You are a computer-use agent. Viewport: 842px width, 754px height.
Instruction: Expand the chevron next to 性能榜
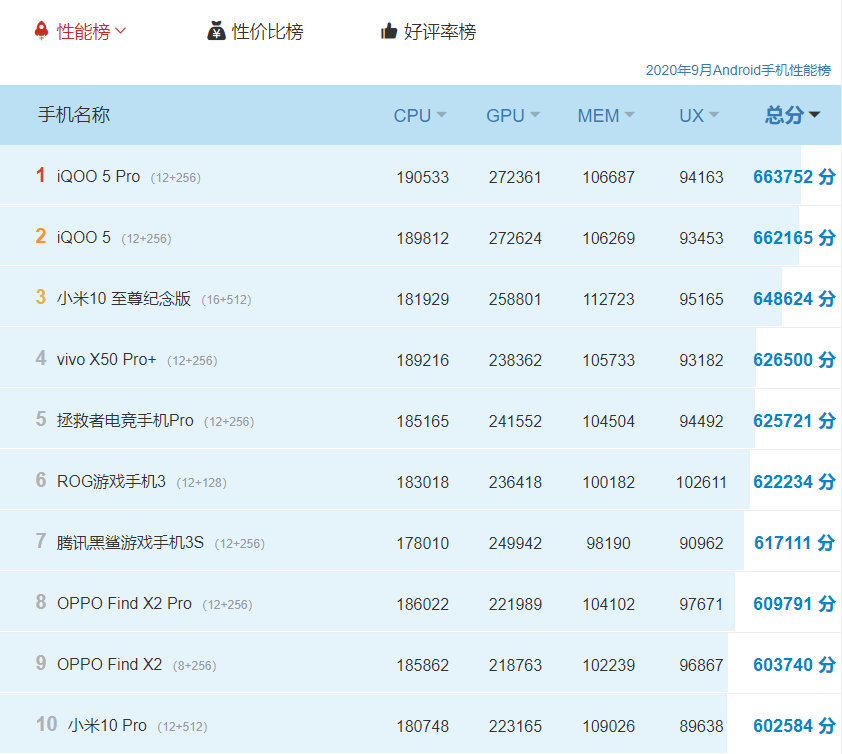point(121,31)
